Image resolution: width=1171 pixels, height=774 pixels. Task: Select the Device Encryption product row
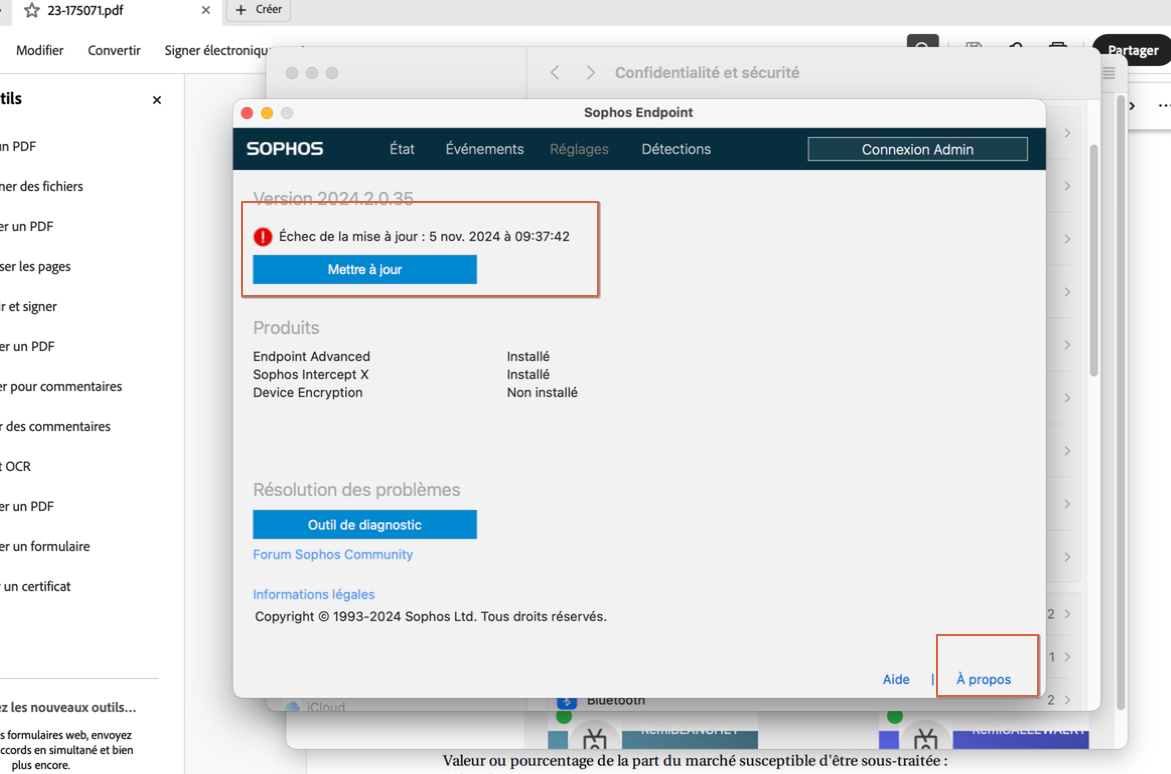pos(415,392)
